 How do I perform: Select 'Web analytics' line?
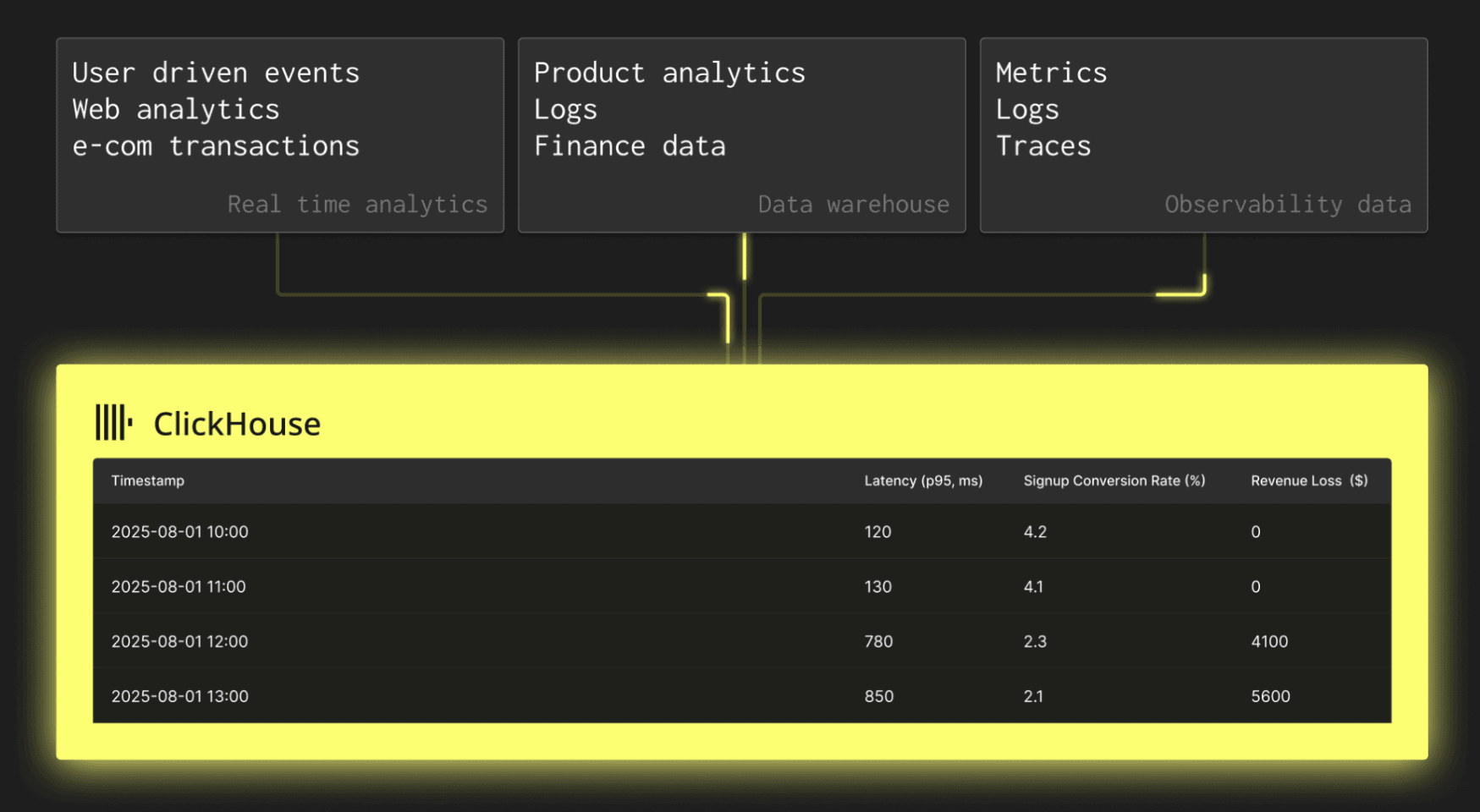[x=176, y=110]
